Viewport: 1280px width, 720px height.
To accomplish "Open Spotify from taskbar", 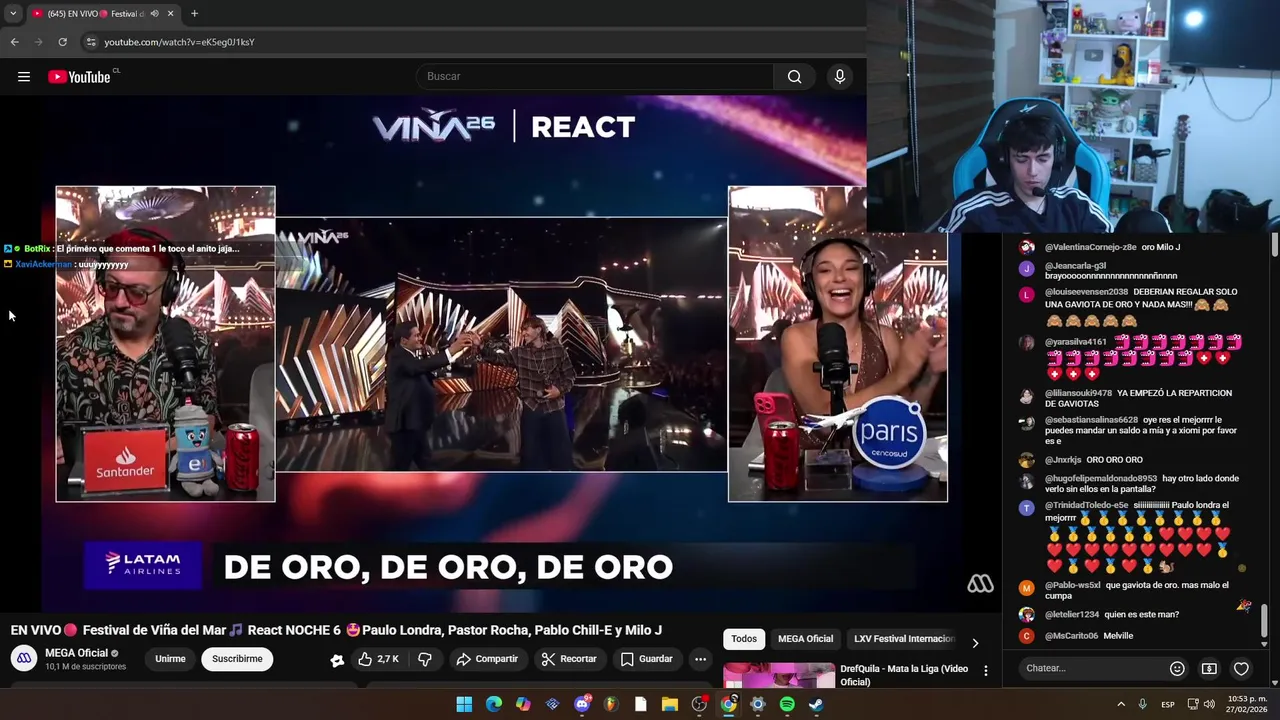I will pyautogui.click(x=787, y=704).
